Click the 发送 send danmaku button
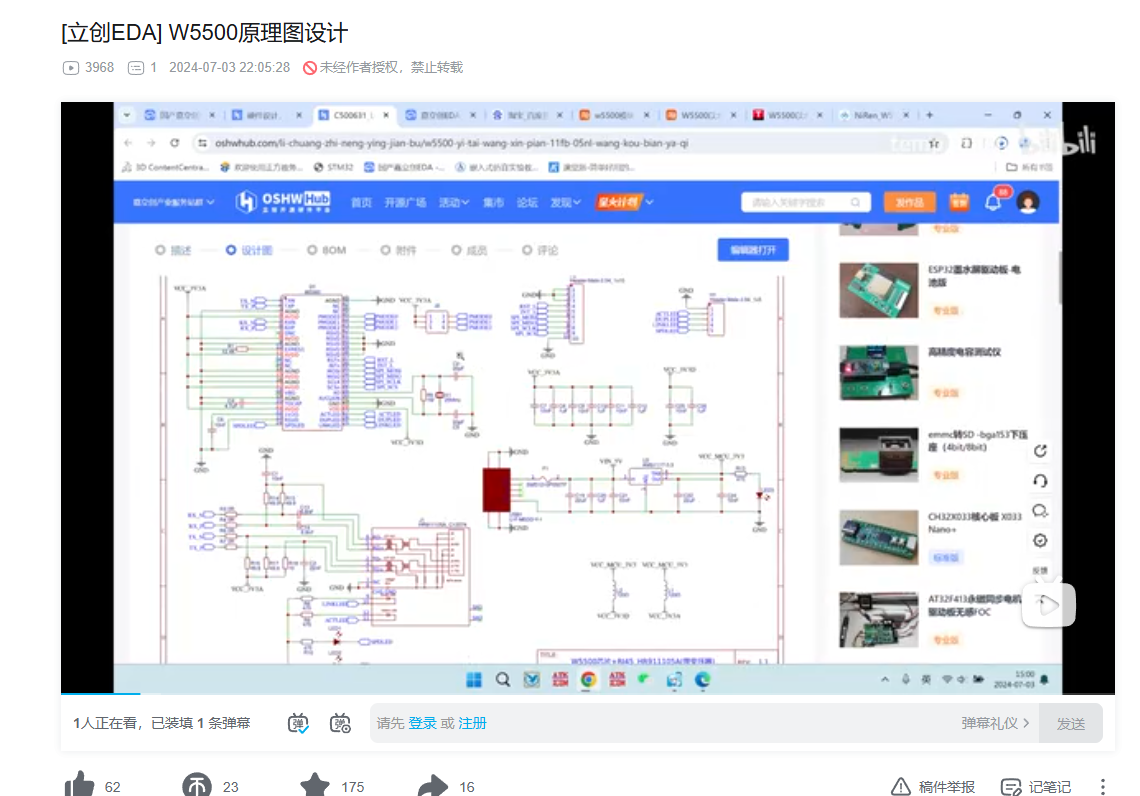Screen dimensions: 1140x796 [x=1070, y=723]
